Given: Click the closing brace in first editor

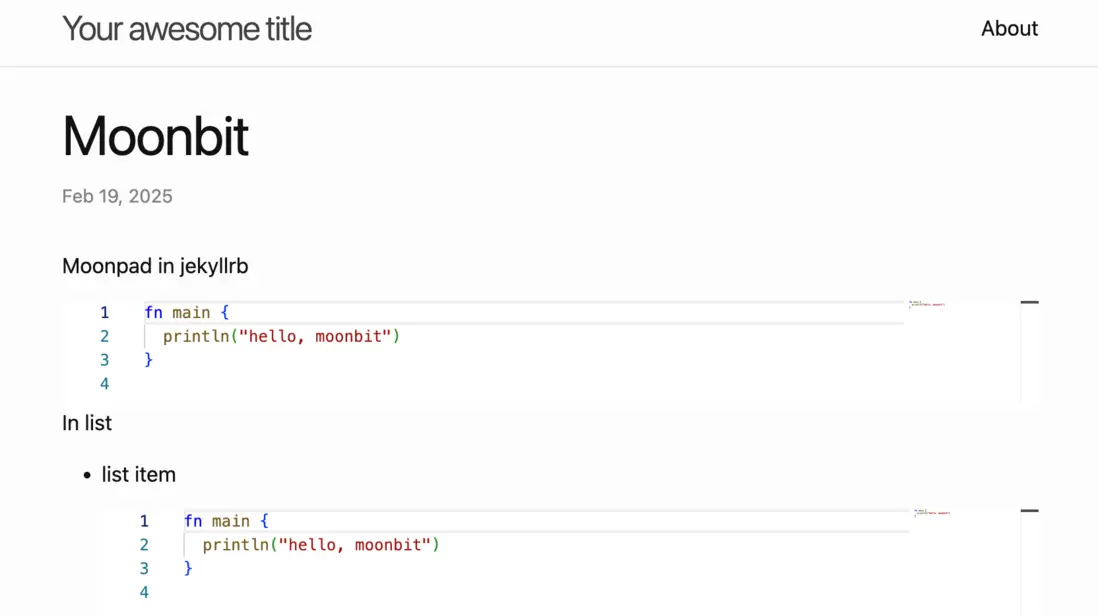Looking at the screenshot, I should click(x=149, y=360).
